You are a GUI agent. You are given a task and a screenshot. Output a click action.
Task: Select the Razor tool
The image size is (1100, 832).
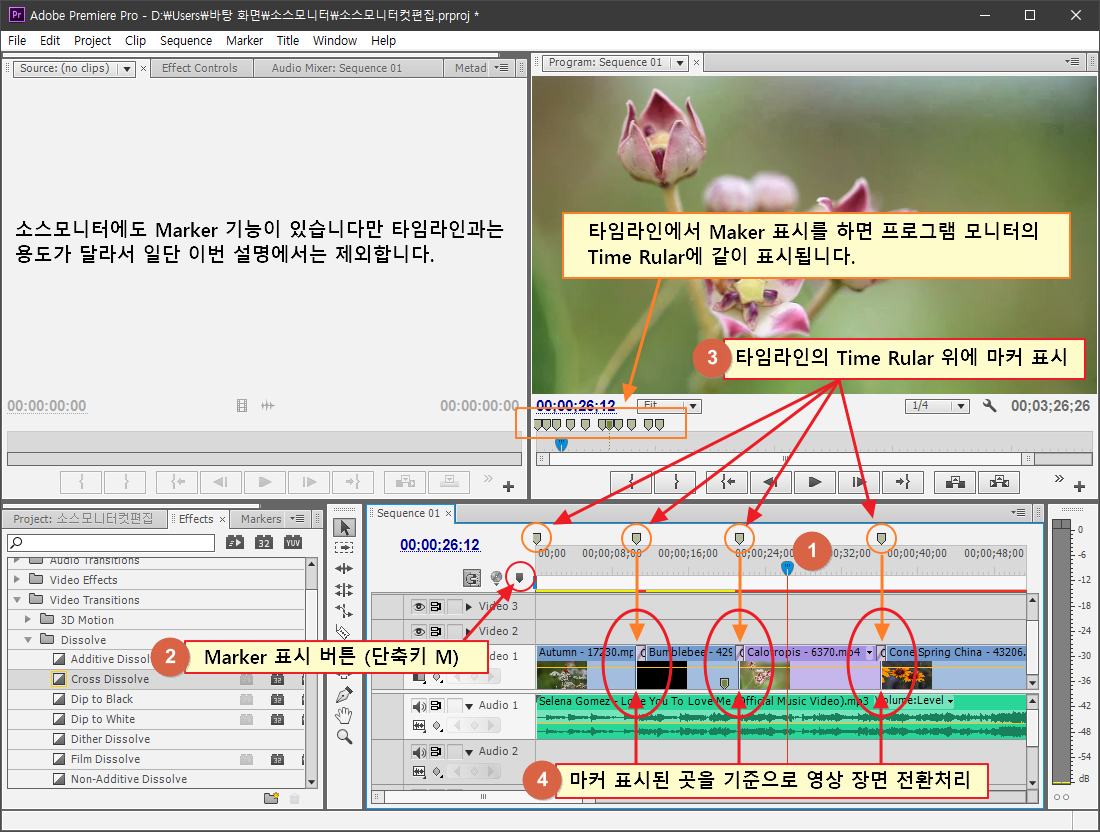pyautogui.click(x=344, y=631)
